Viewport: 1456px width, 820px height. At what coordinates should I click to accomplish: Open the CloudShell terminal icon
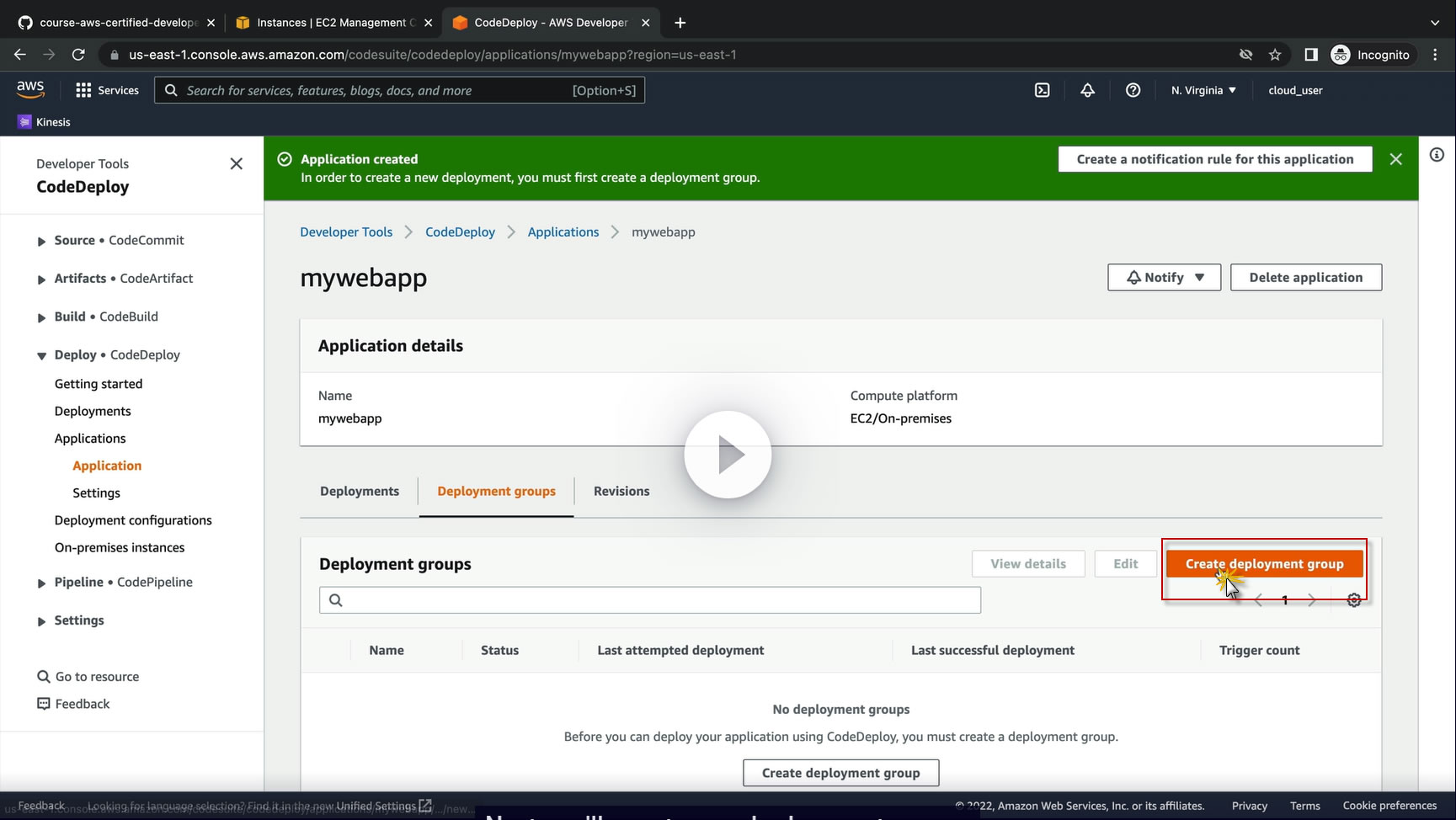(1042, 90)
